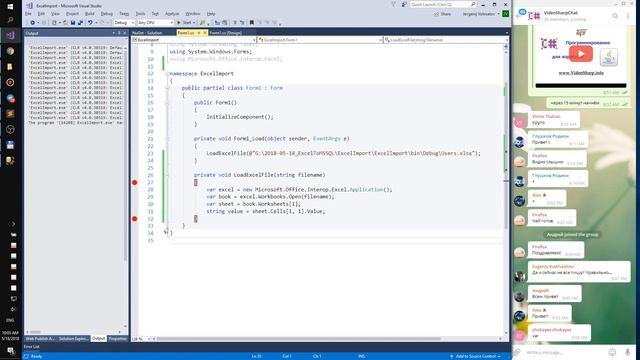Click the search icon in VideoSharpChat header
This screenshot has width=640, height=360.
(615, 16)
